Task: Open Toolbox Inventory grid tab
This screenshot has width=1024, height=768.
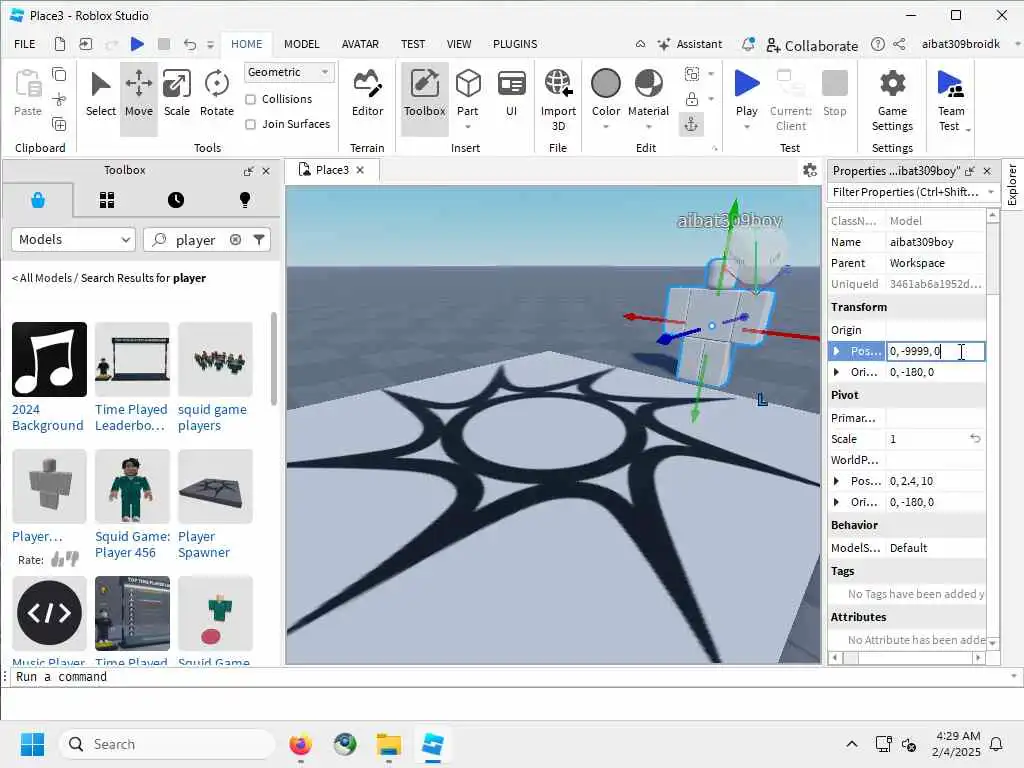Action: point(107,200)
